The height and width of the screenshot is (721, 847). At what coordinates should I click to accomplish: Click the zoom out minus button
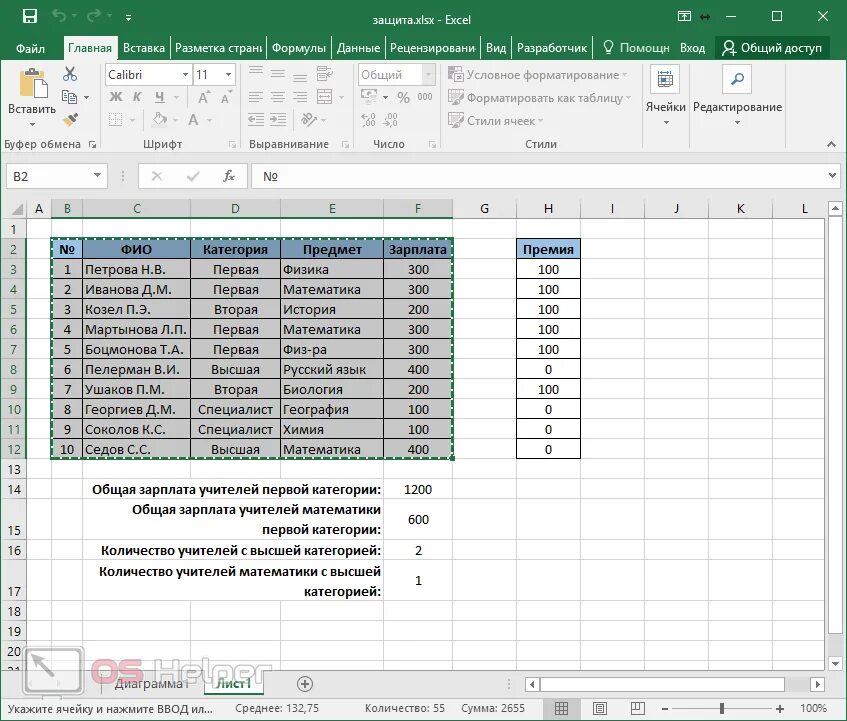pyautogui.click(x=665, y=709)
